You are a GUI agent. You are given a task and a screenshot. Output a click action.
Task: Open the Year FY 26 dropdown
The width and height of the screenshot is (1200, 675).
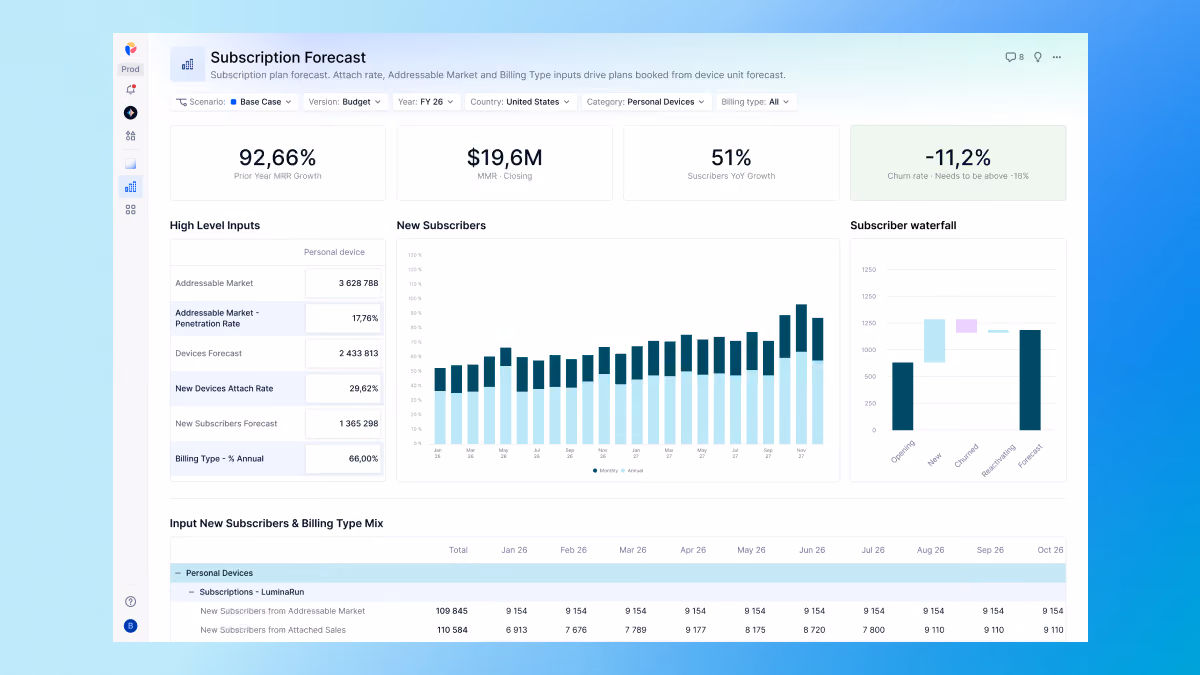425,102
